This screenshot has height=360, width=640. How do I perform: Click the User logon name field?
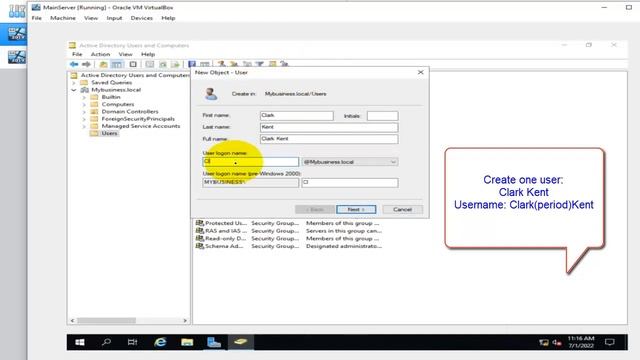251,162
